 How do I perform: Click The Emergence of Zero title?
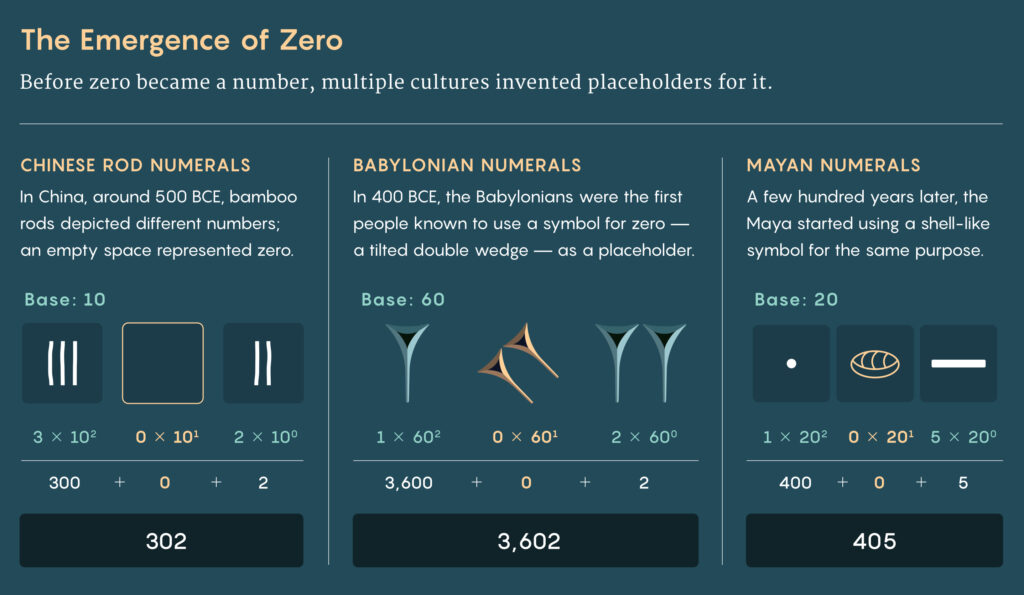point(182,40)
